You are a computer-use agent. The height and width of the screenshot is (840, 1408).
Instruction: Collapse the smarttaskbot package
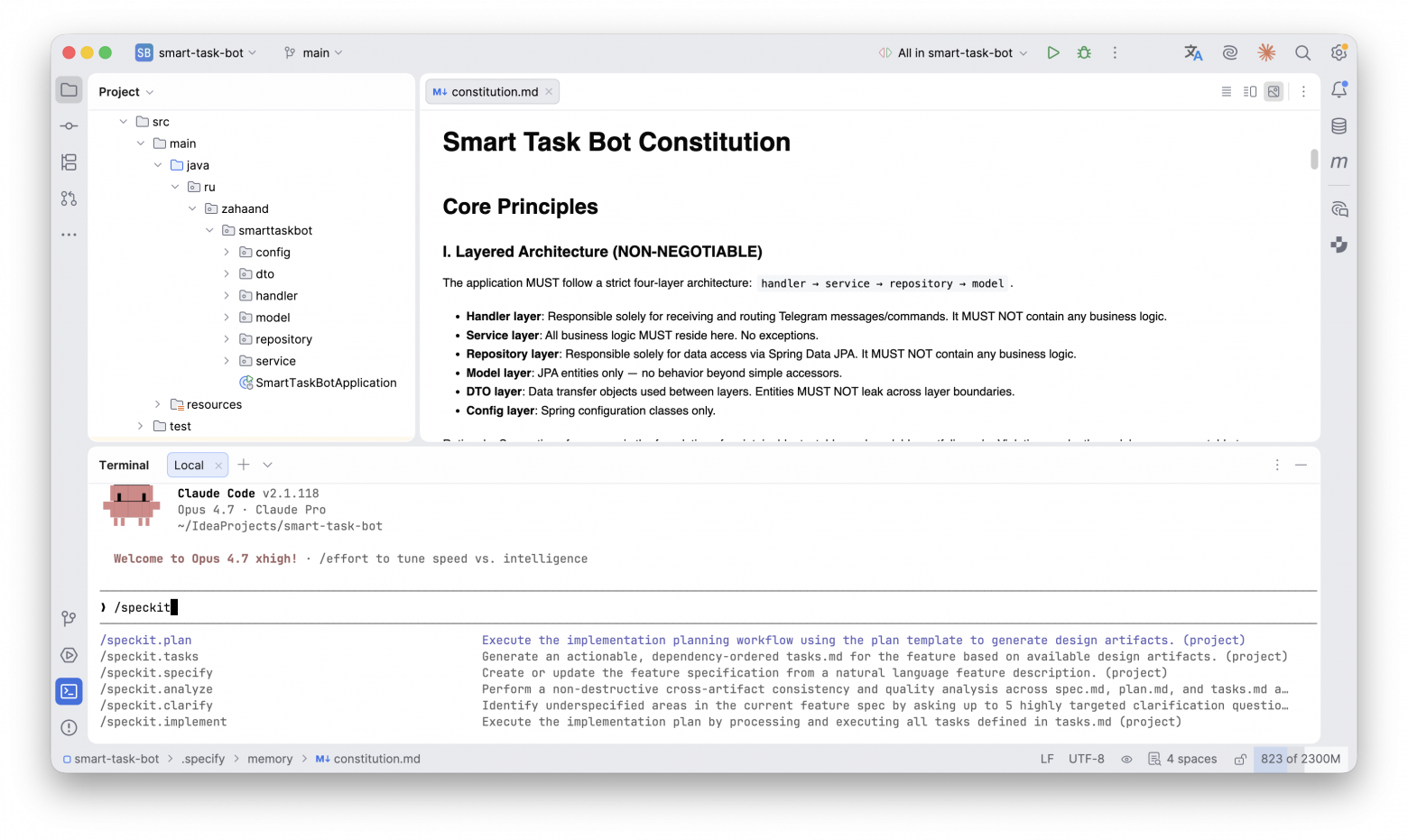click(209, 230)
